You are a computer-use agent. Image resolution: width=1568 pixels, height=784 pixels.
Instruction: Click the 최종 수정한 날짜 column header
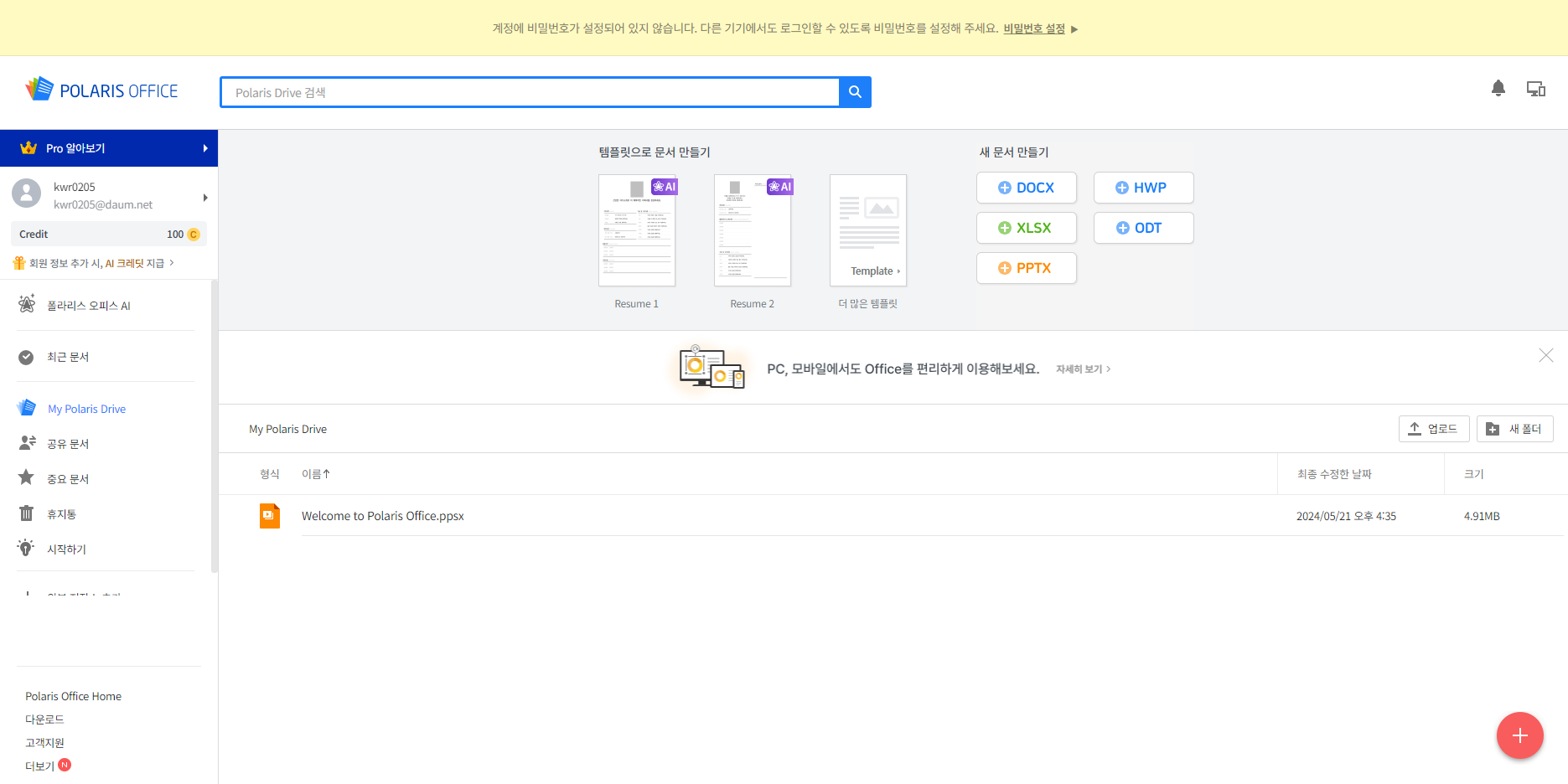(1334, 474)
